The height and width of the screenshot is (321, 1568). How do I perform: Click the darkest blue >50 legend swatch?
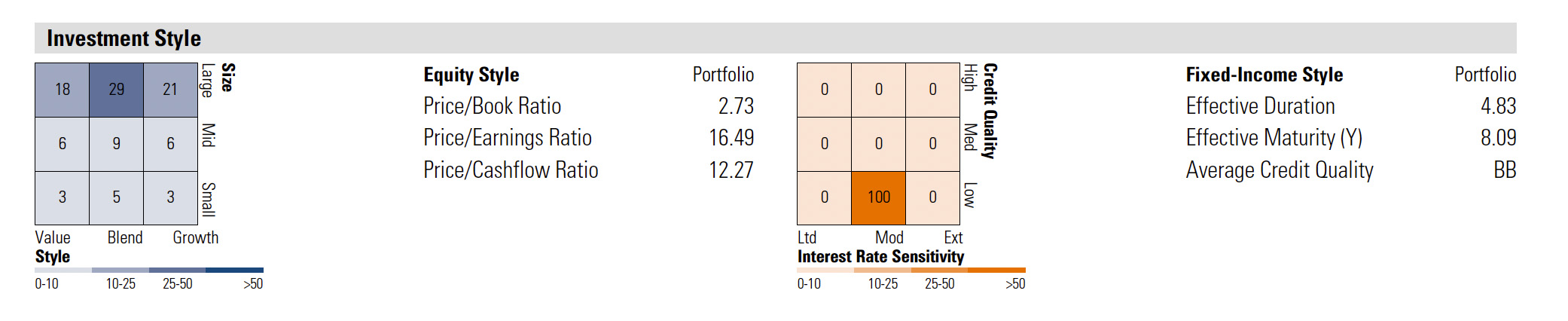(234, 270)
